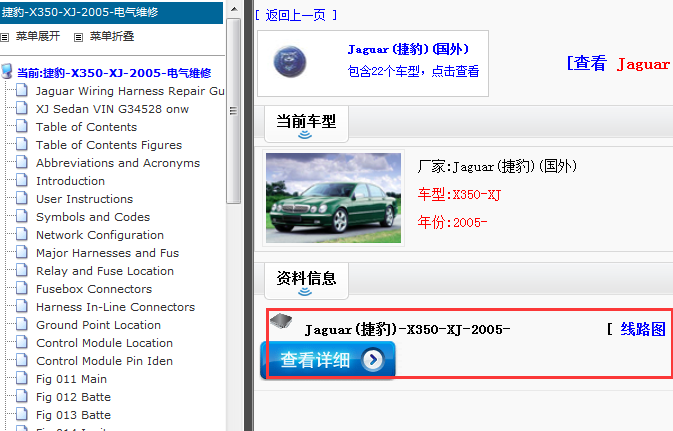Viewport: 673px width, 431px height.
Task: Click document icon for Table of Contents Figures
Action: pyautogui.click(x=22, y=145)
